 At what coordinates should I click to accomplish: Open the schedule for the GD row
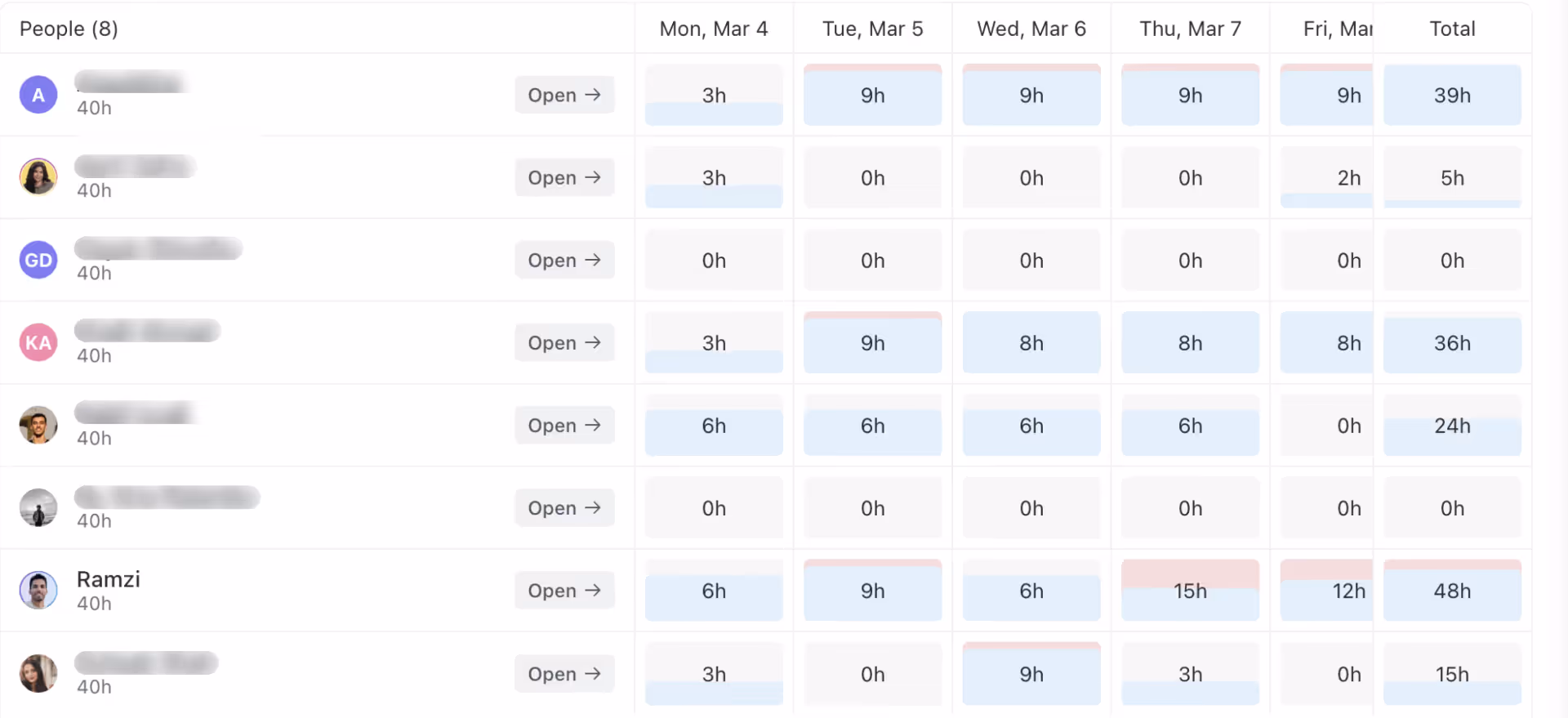tap(563, 260)
